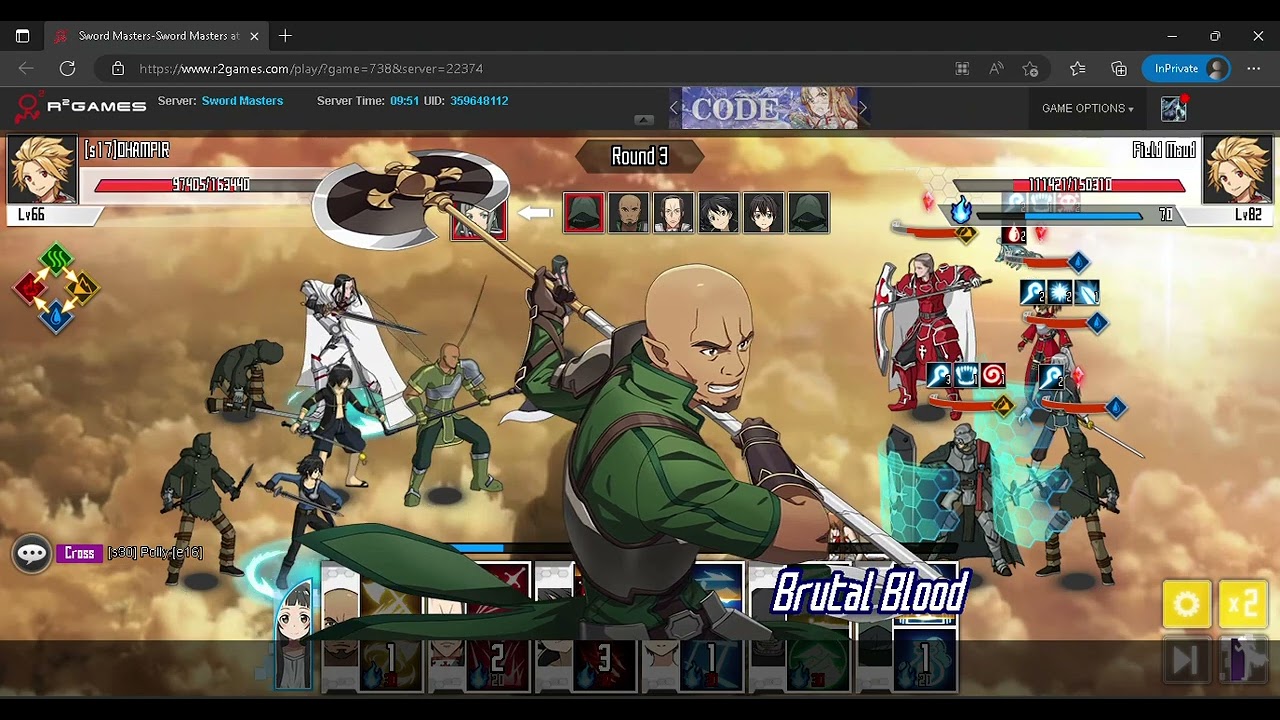Collapse the header bar with up arrow
Screen dimensions: 1280x720
tap(644, 120)
